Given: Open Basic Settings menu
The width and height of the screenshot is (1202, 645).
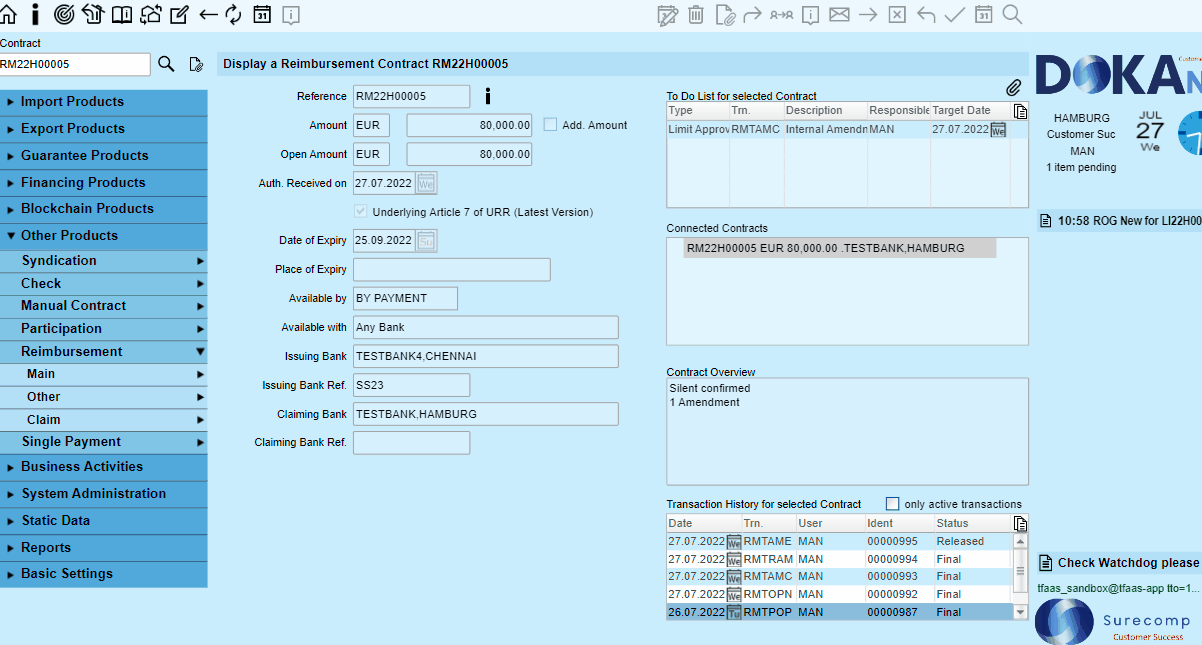Looking at the screenshot, I should click(x=104, y=574).
